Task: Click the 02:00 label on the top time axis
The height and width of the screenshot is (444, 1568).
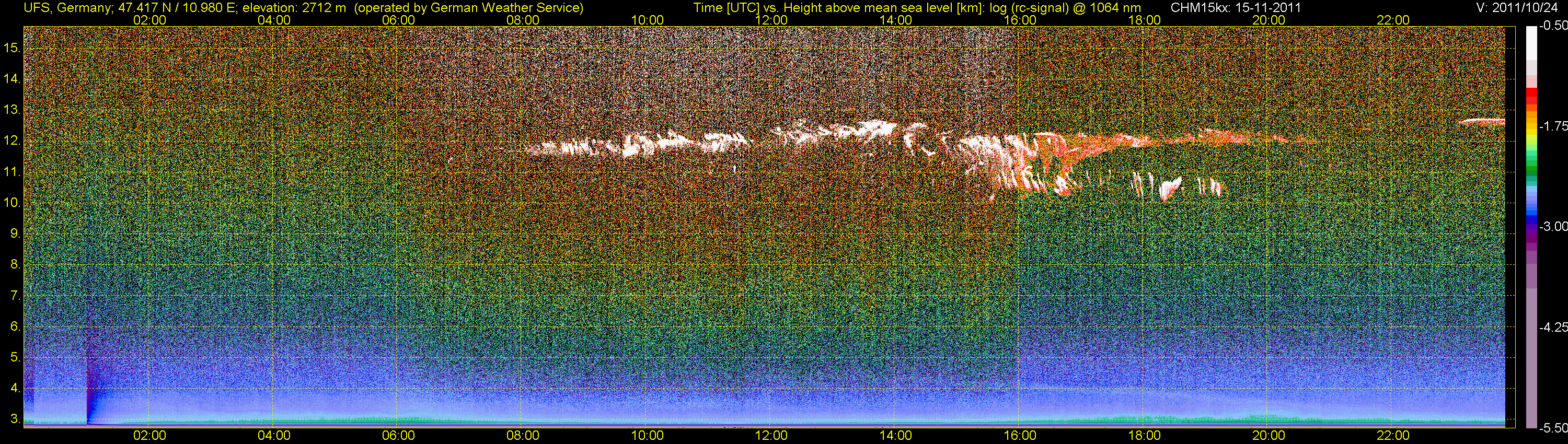Action: pos(149,20)
